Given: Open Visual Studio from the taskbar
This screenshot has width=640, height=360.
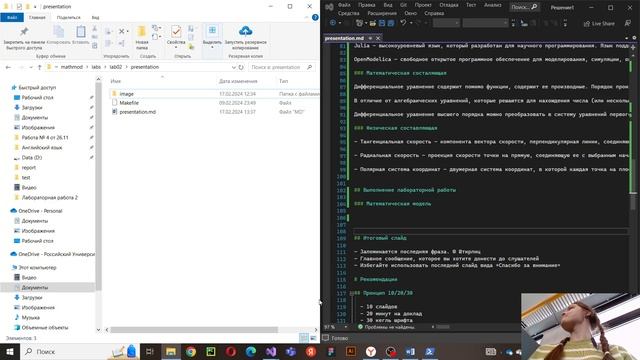Looking at the screenshot, I should pos(271,351).
